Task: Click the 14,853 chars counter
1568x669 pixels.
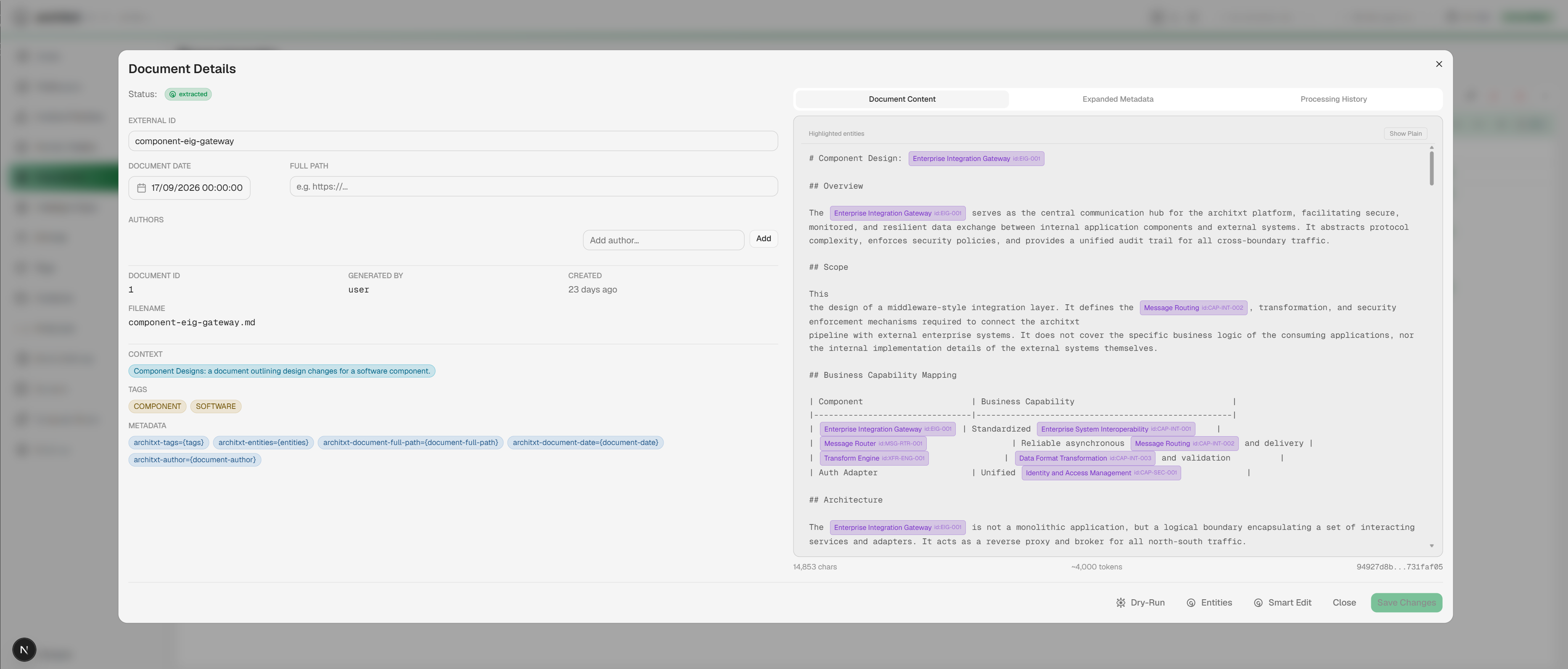Action: (814, 567)
